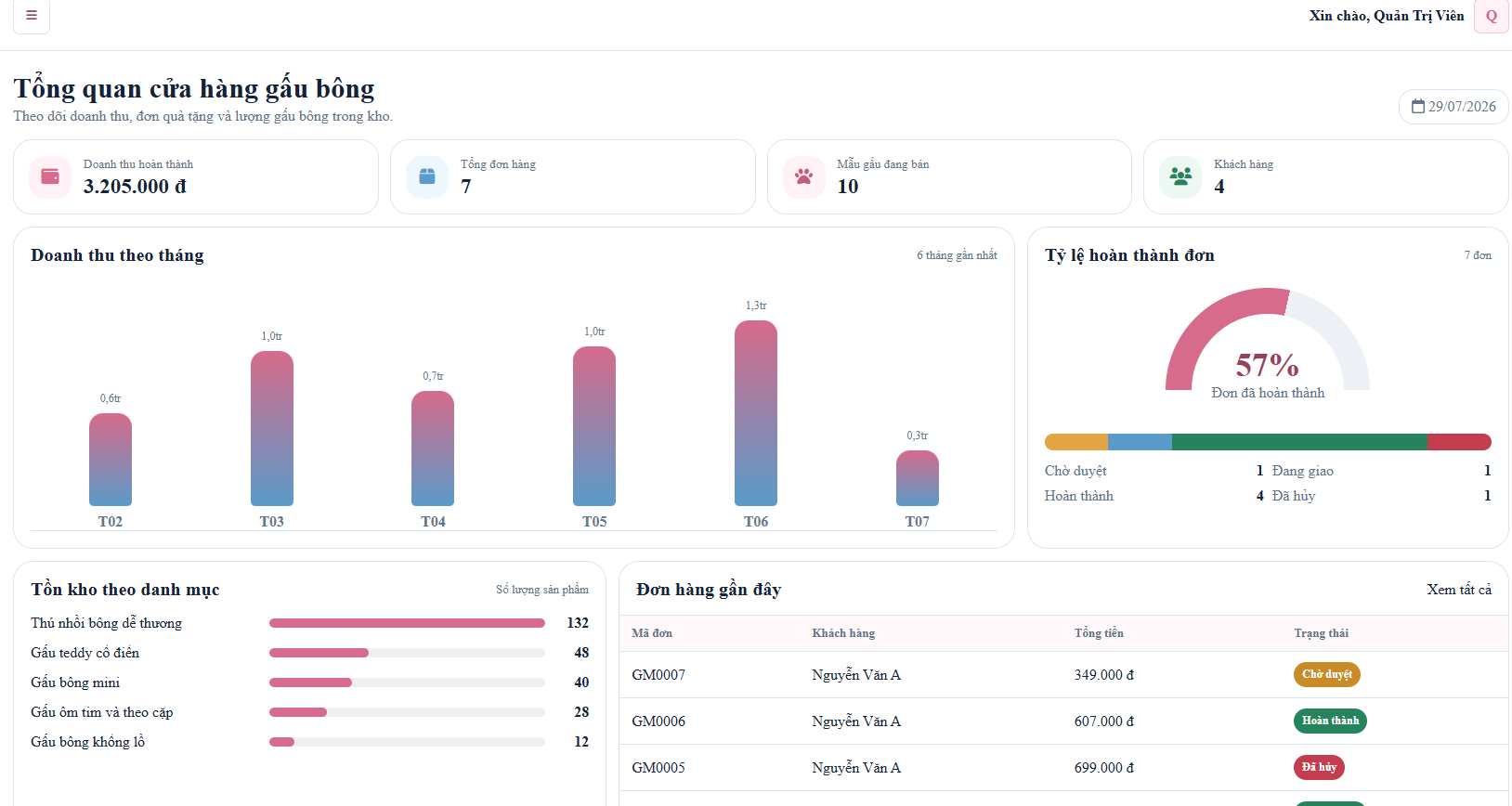Click Nguyễn Văn A in row GM0007

click(856, 675)
